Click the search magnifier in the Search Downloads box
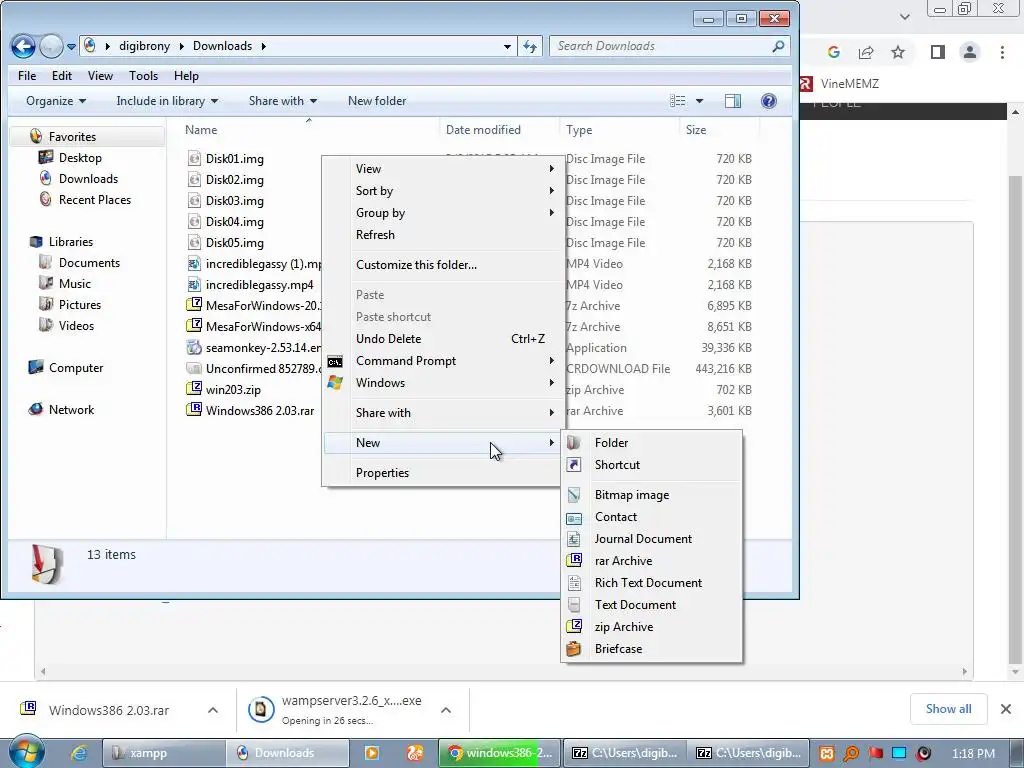This screenshot has width=1024, height=768. 778,46
